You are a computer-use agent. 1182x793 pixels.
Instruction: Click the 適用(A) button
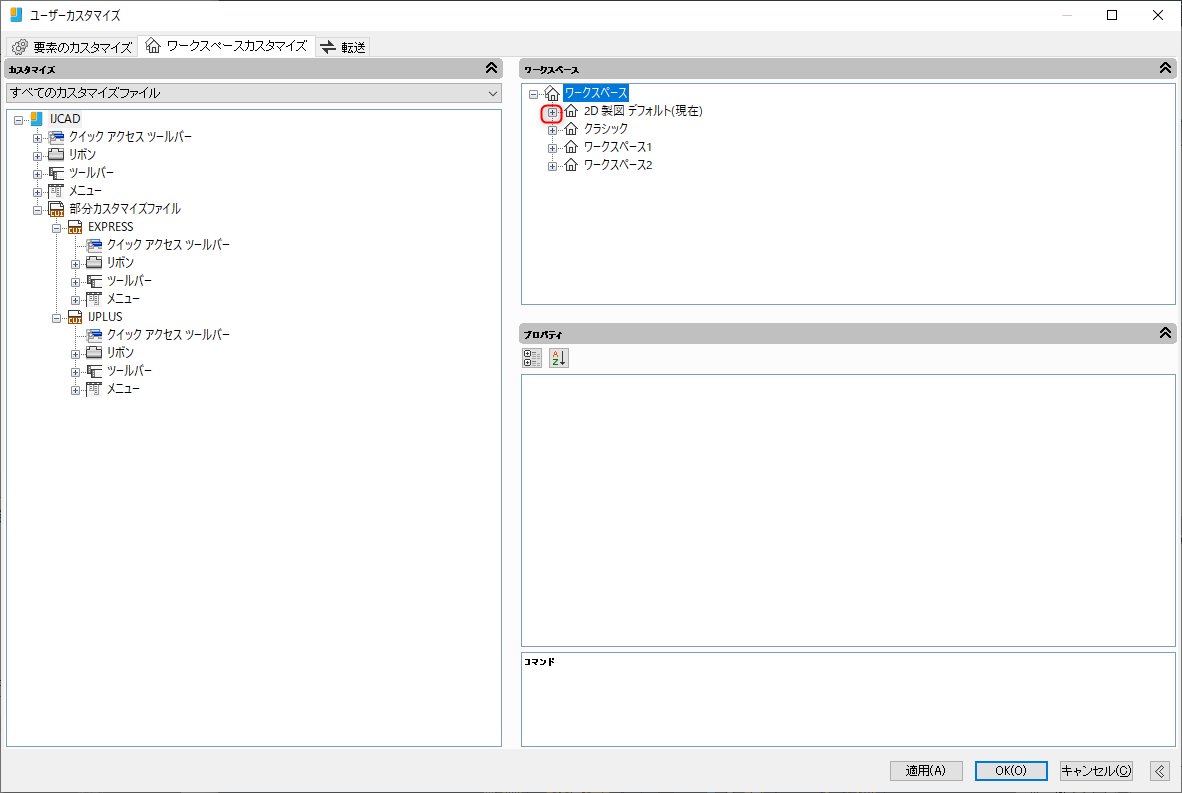pos(926,770)
